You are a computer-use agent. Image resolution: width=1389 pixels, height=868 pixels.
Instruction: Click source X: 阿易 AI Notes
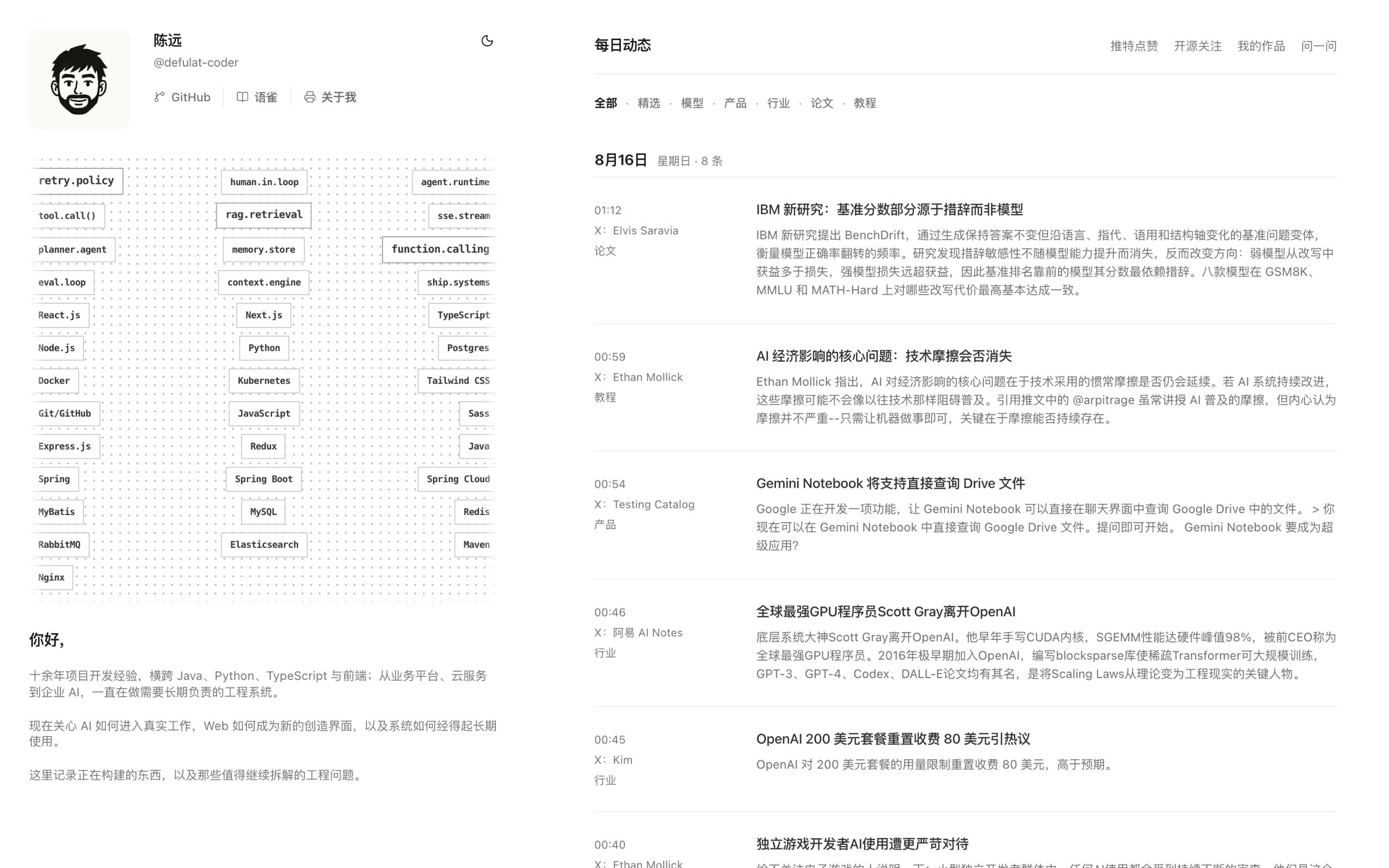click(x=638, y=633)
